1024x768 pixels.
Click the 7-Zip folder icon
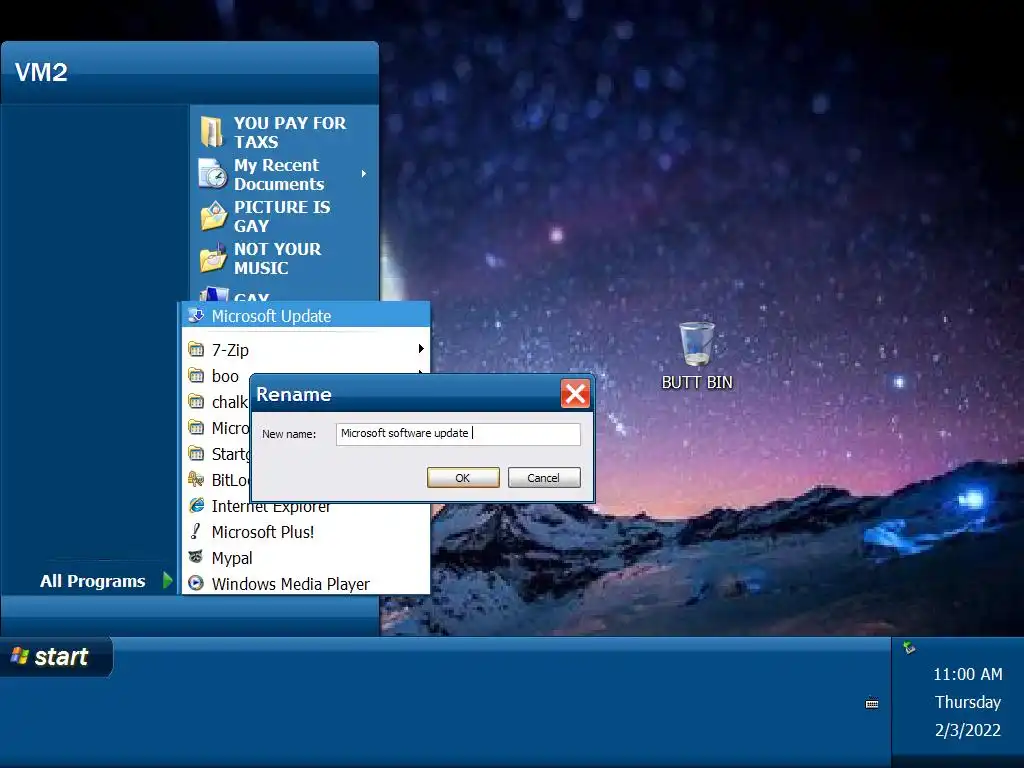coord(196,349)
